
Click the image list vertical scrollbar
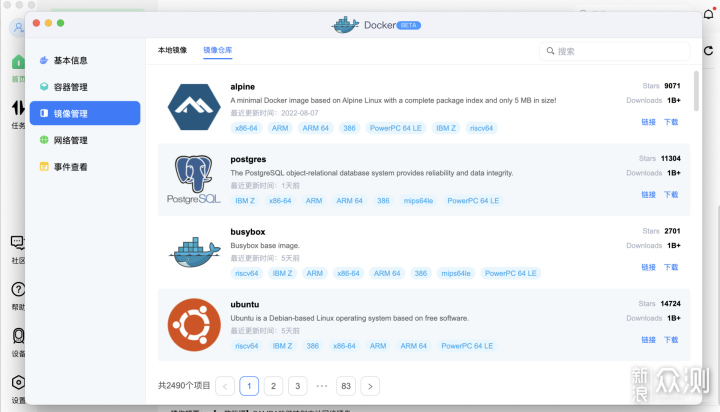pos(696,91)
